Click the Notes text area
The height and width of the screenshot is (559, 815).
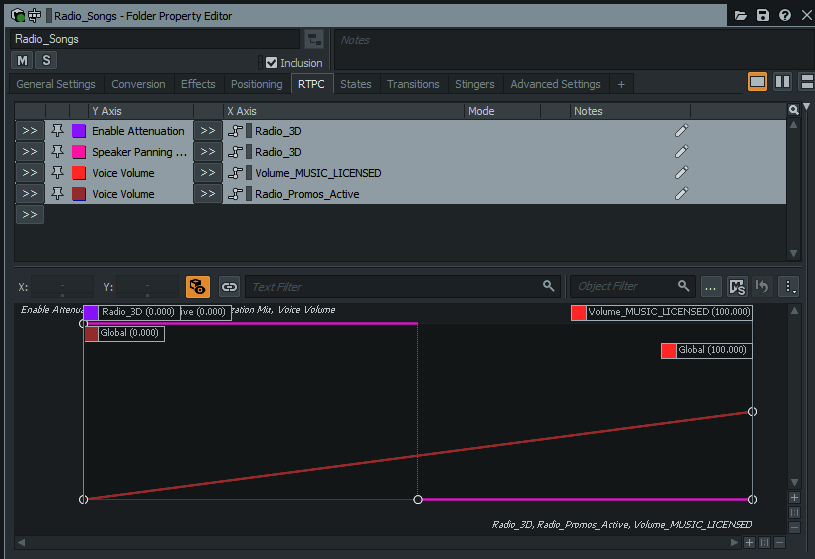574,49
